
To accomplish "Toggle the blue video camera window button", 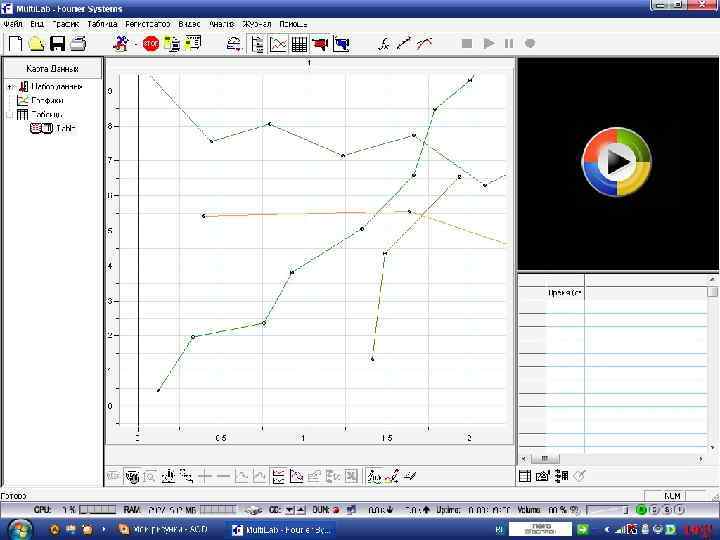I will tap(341, 44).
